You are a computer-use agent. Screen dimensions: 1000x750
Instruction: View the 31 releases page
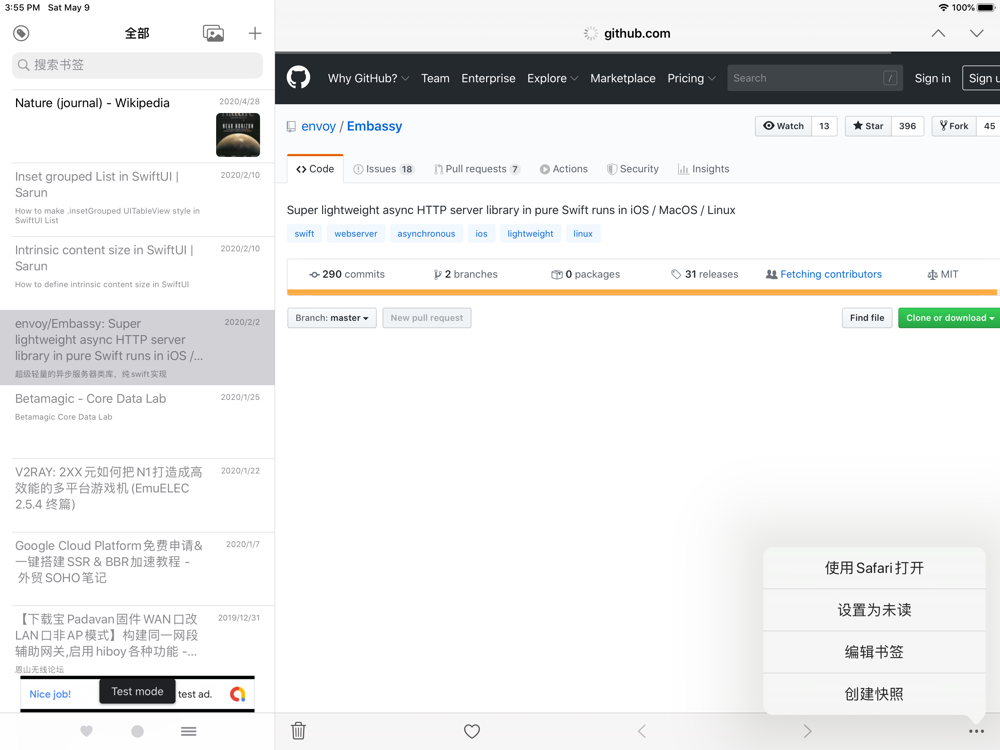point(705,274)
